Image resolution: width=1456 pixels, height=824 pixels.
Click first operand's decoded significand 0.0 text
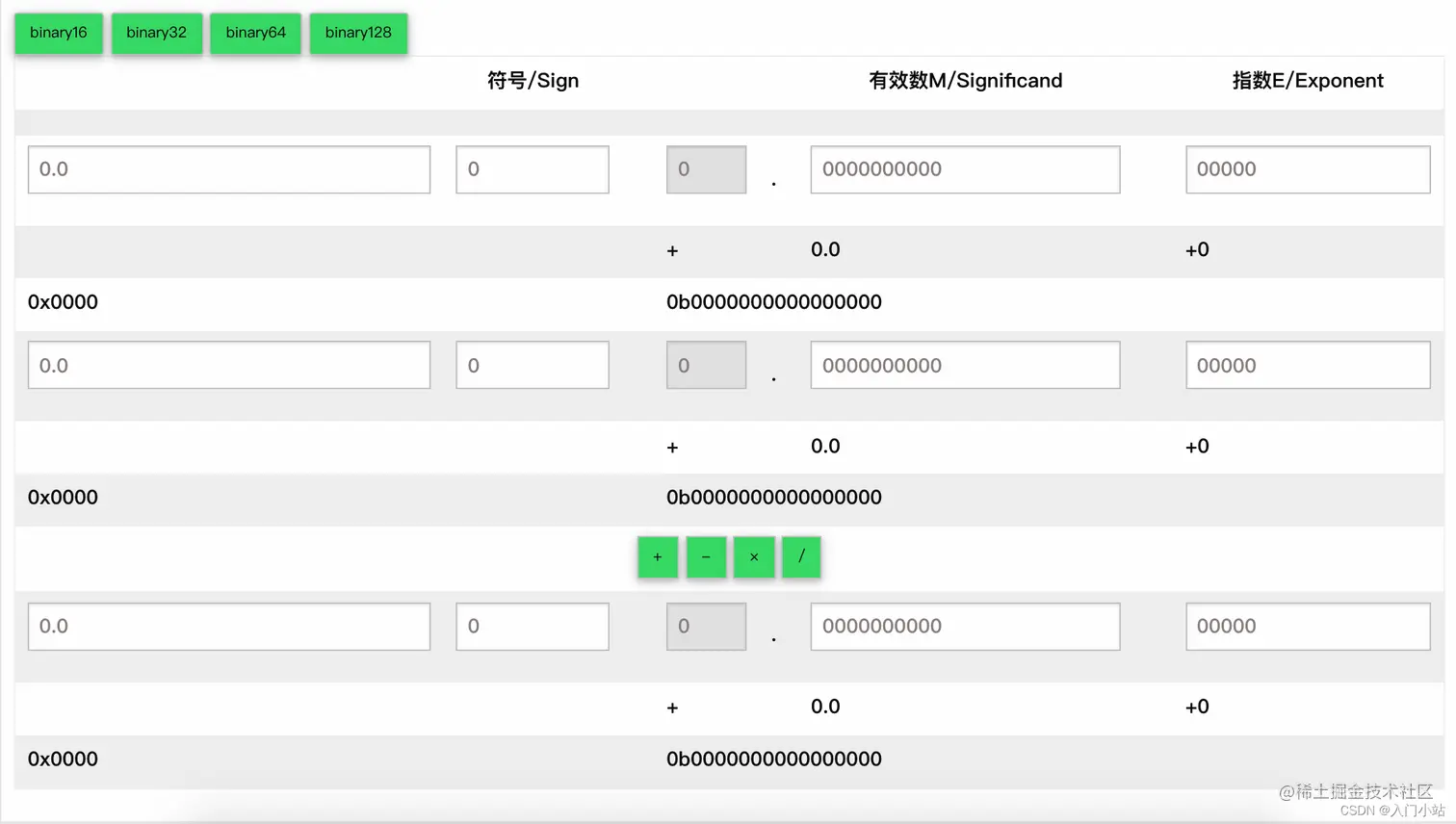[x=825, y=250]
